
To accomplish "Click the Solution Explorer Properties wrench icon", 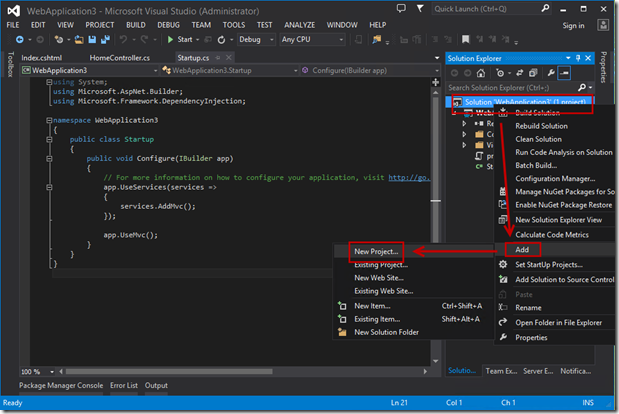I will click(x=551, y=73).
